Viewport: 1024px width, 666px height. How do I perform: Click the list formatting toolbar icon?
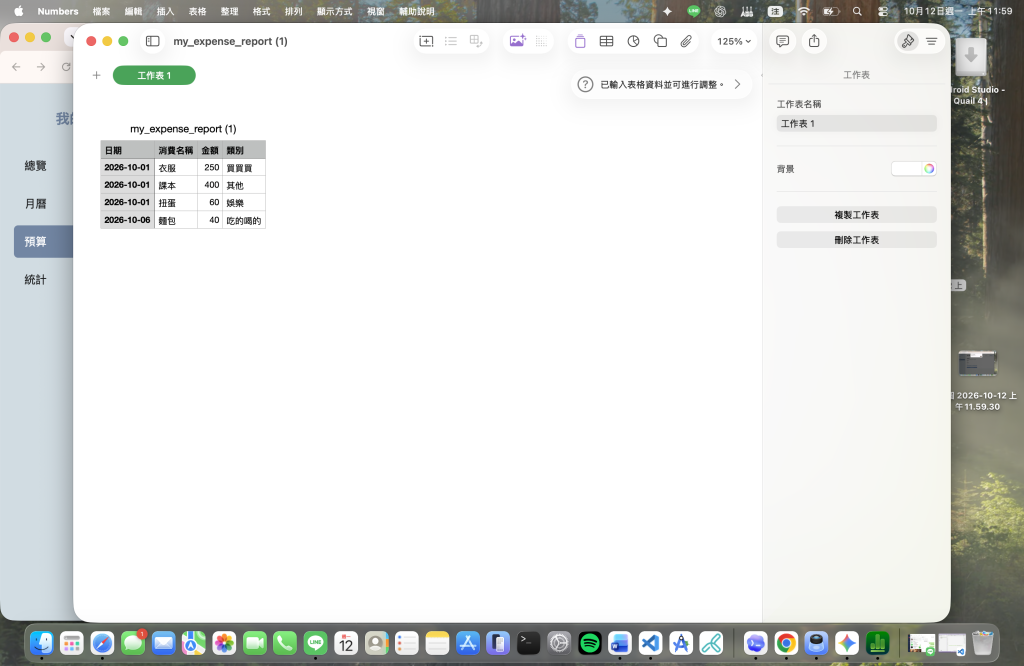coord(451,41)
